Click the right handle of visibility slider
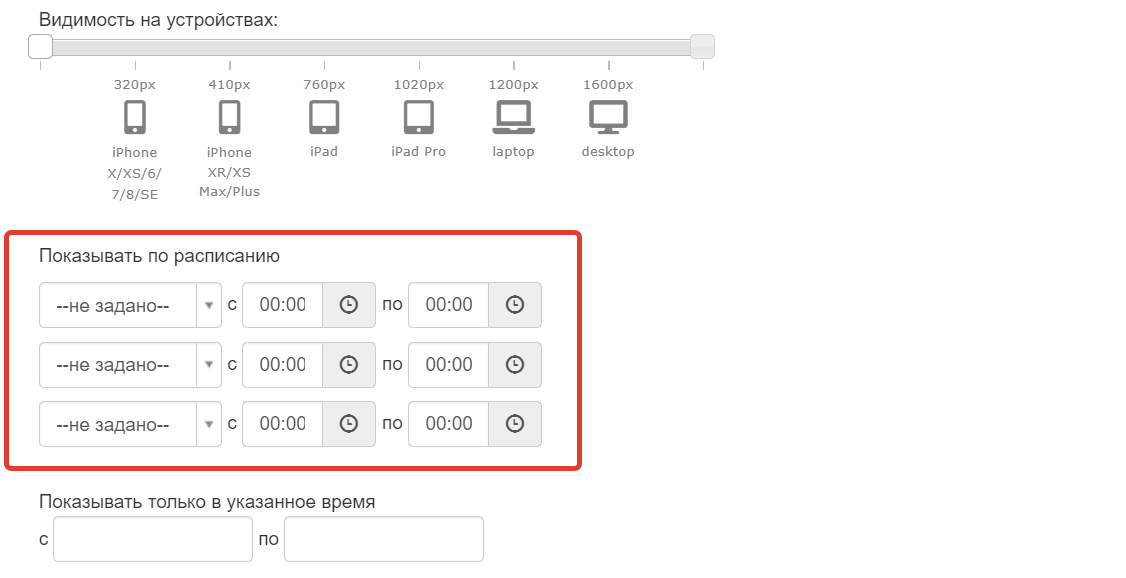 [x=702, y=47]
